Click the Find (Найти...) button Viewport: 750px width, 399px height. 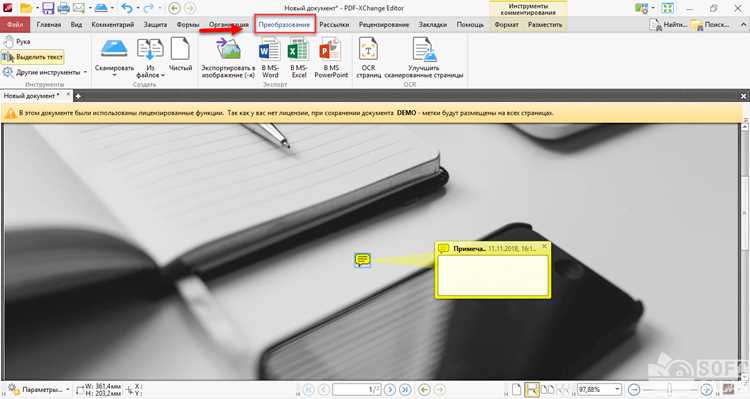669,24
